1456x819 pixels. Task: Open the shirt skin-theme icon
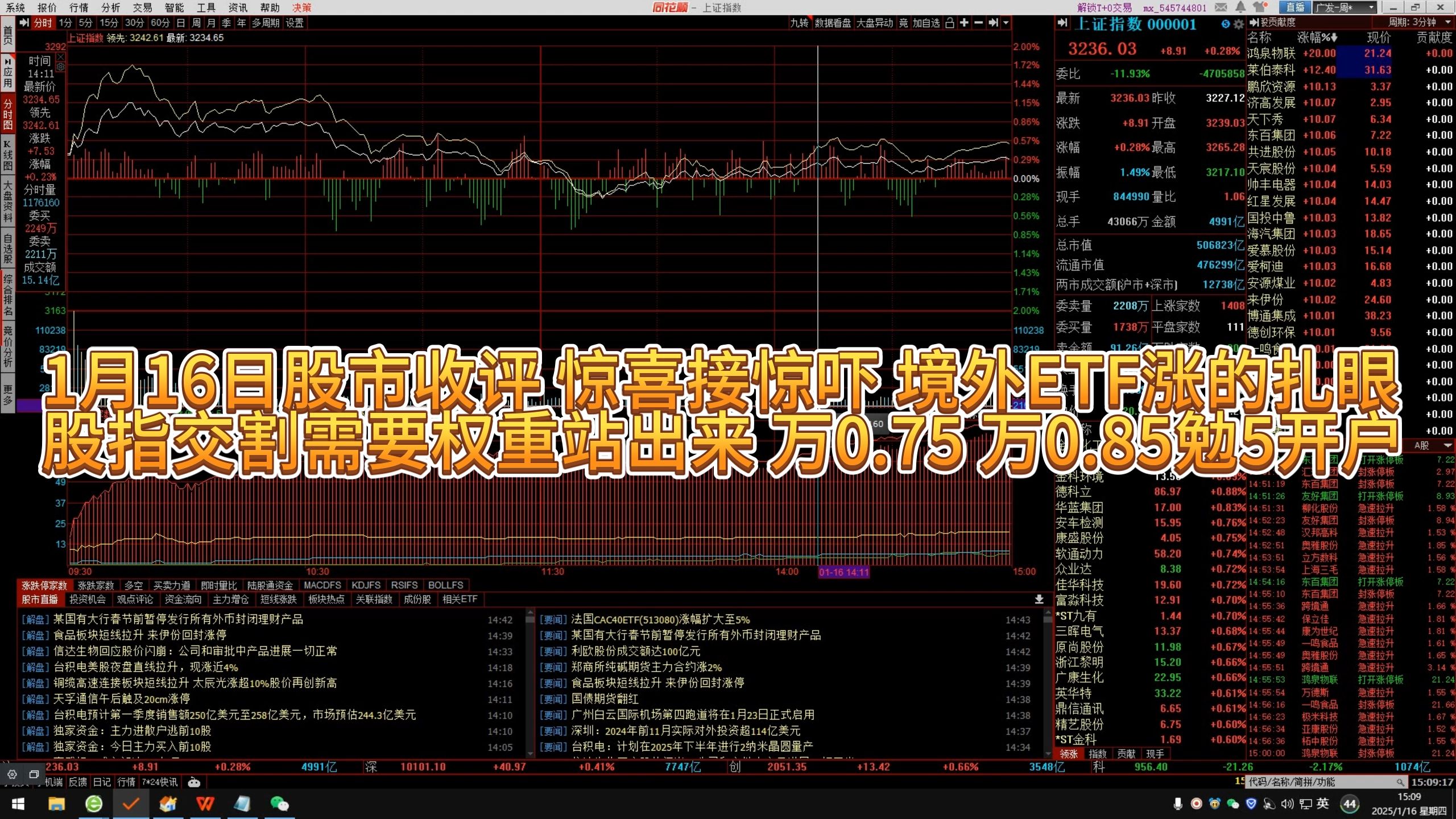[x=1259, y=7]
